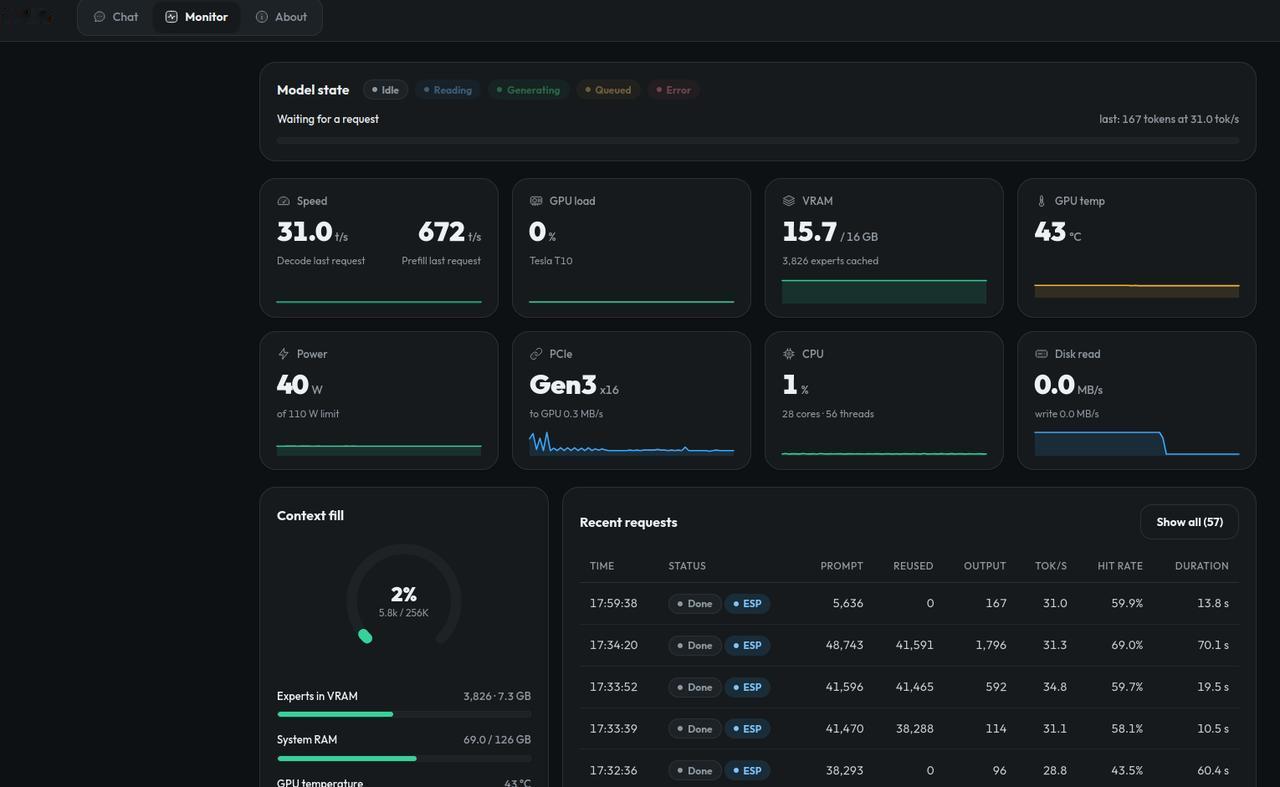The height and width of the screenshot is (787, 1280).
Task: Click the Disk read sparkline graph
Action: [x=1137, y=443]
